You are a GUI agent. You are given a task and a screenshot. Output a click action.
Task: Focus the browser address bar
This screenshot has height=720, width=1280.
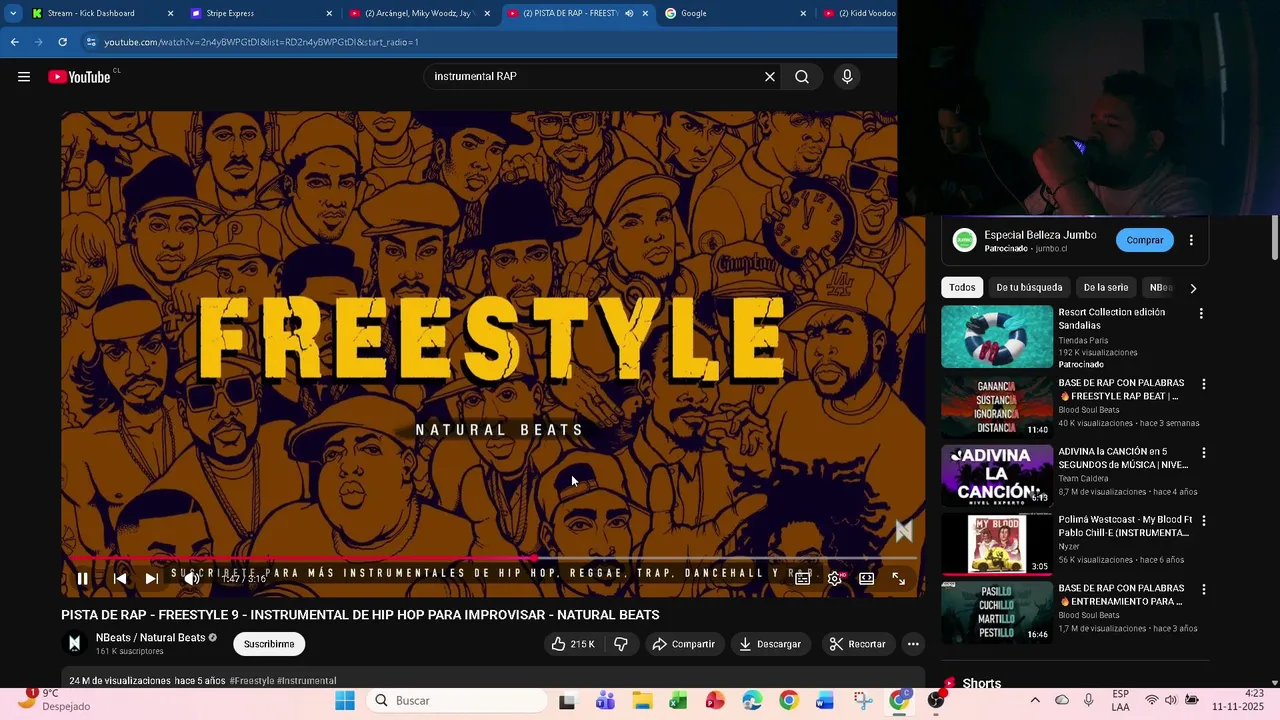coord(490,42)
